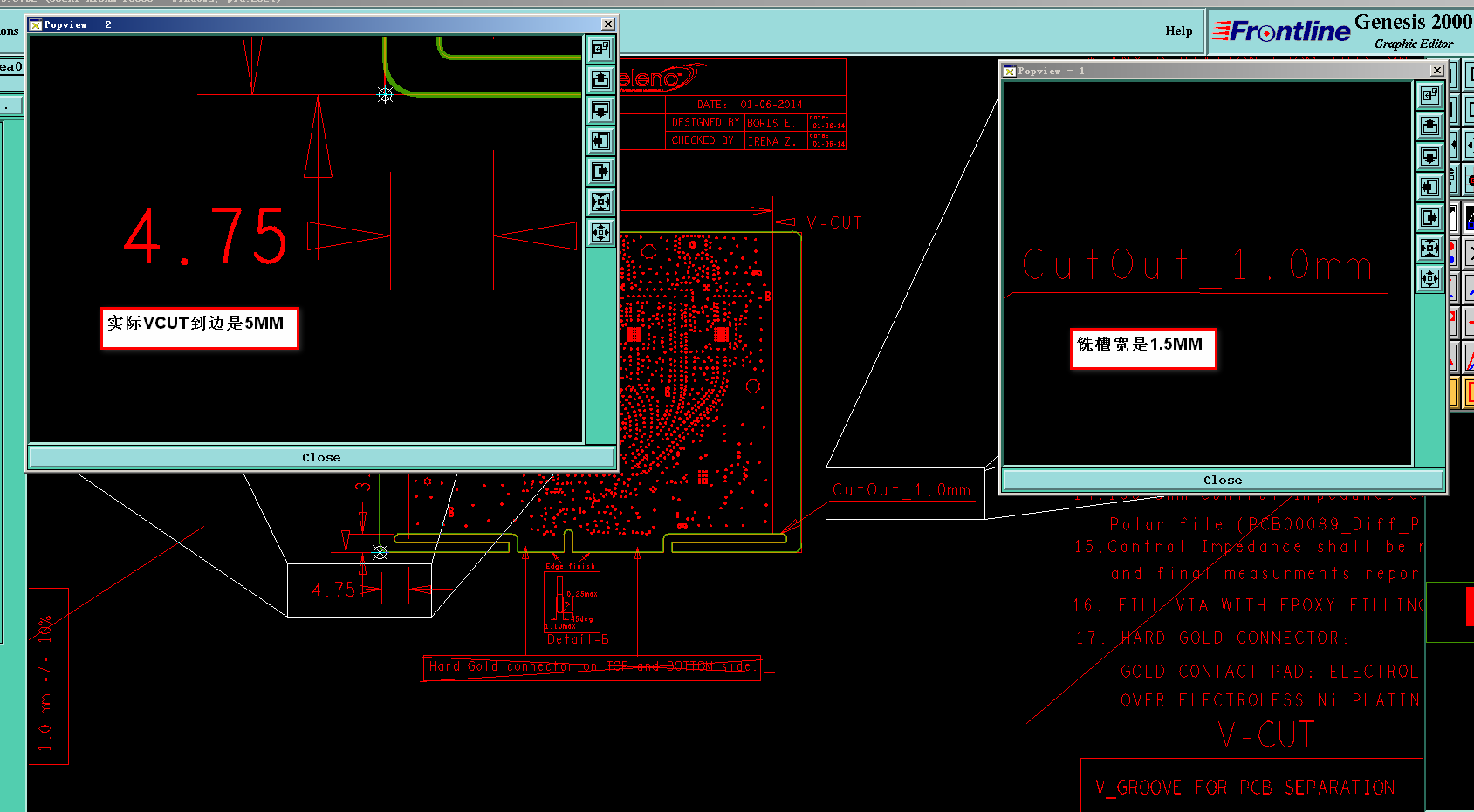
Task: Click the transfer-view icon in Popview 2
Action: [x=600, y=49]
